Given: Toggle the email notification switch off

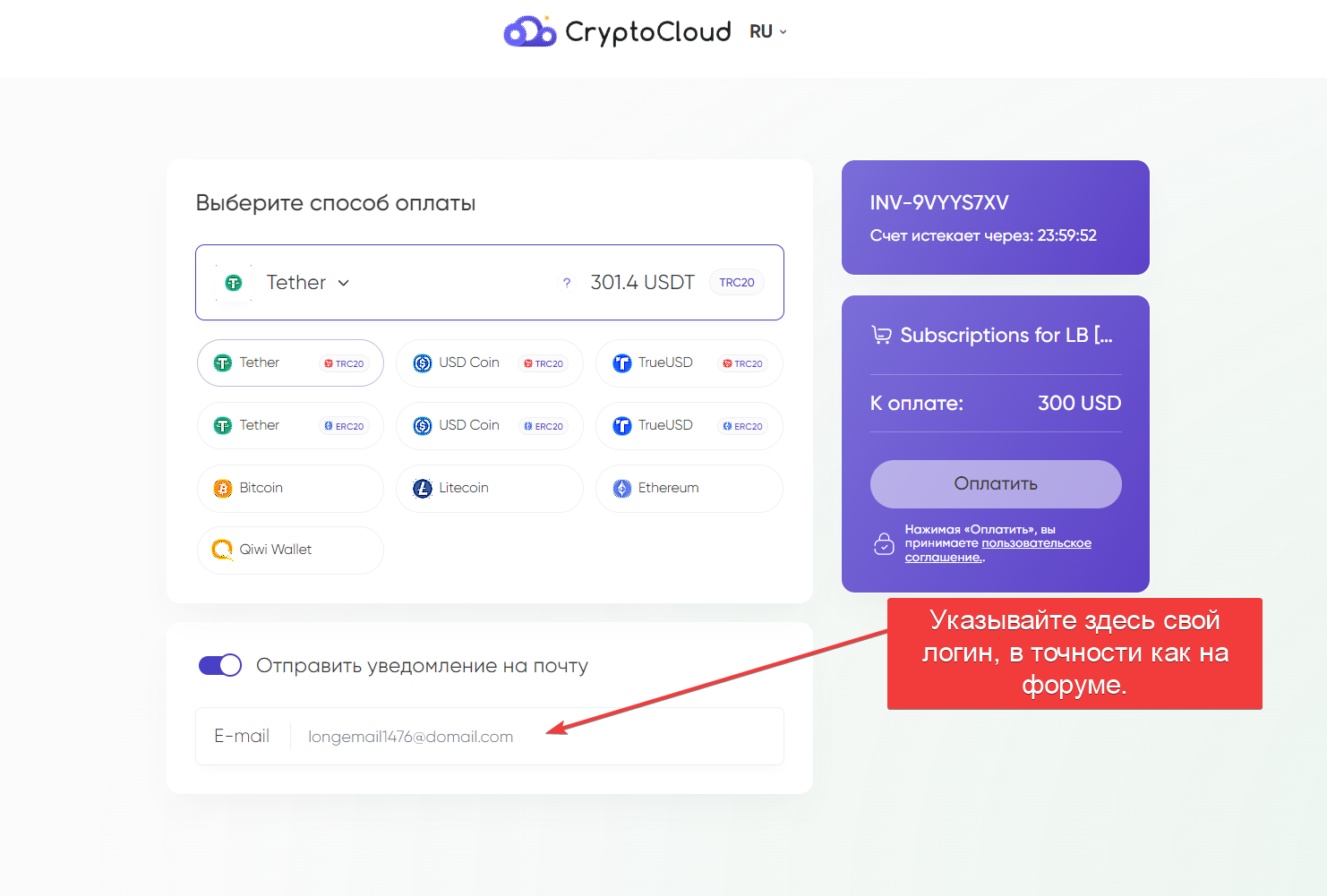Looking at the screenshot, I should 220,665.
